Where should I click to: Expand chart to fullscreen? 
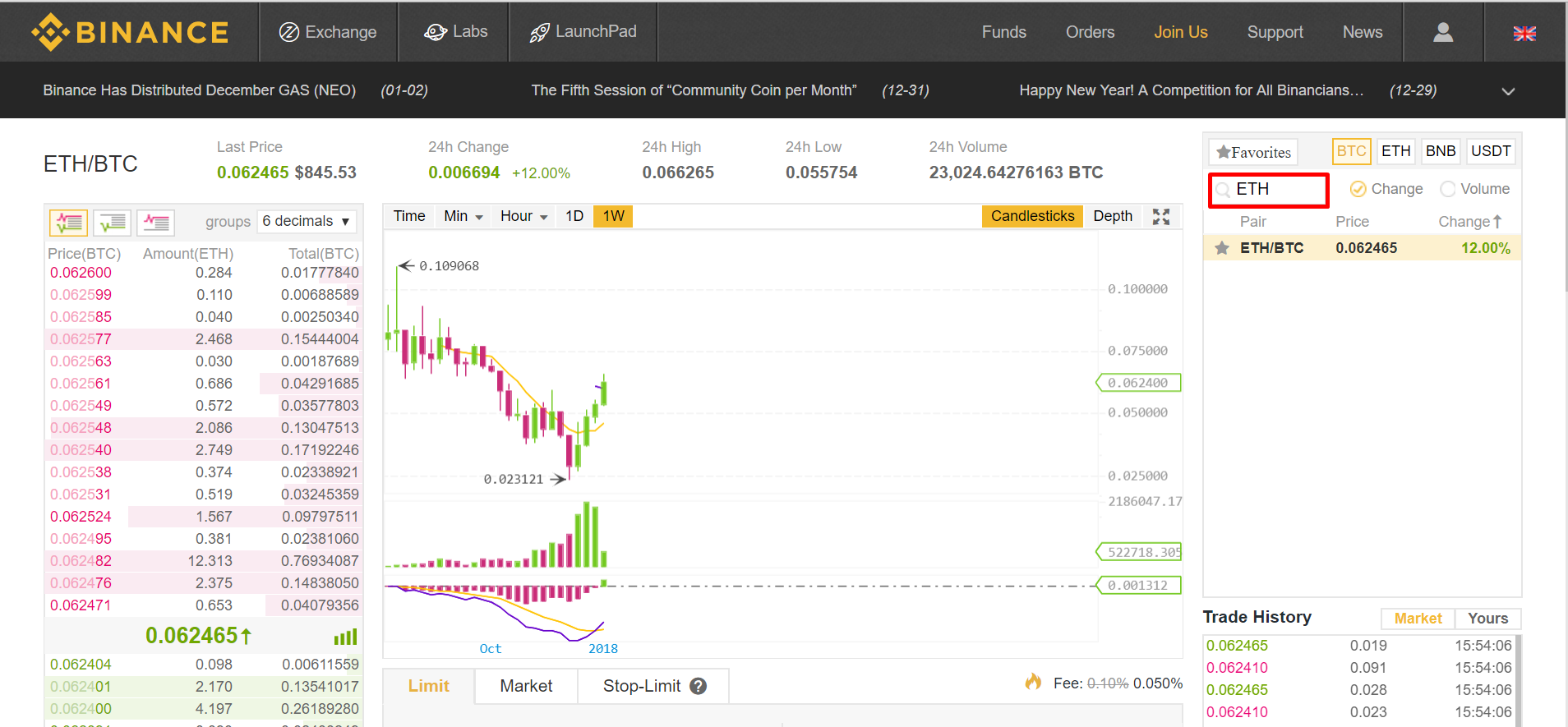(1160, 216)
